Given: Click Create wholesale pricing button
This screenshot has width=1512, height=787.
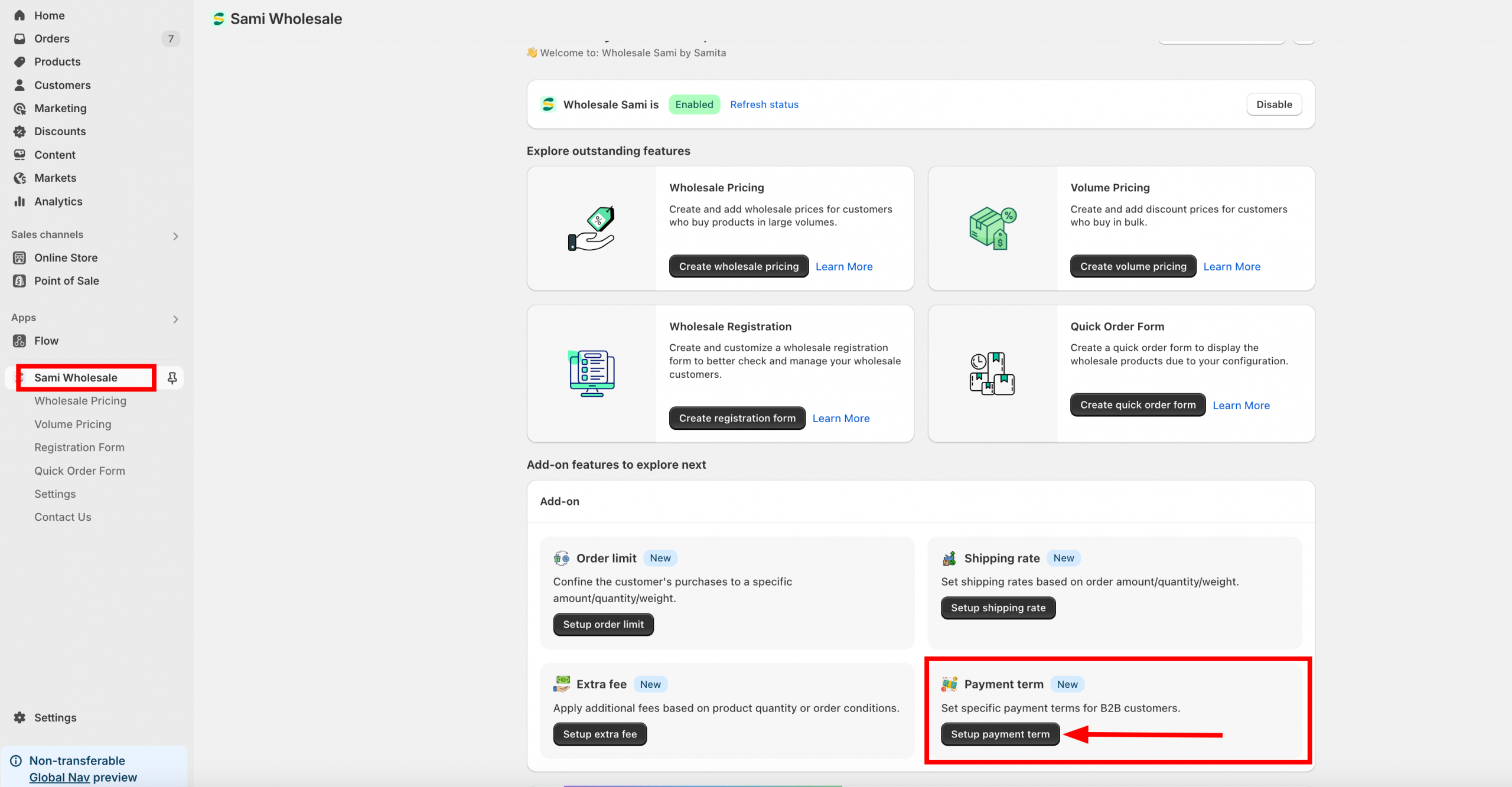Looking at the screenshot, I should click(739, 266).
